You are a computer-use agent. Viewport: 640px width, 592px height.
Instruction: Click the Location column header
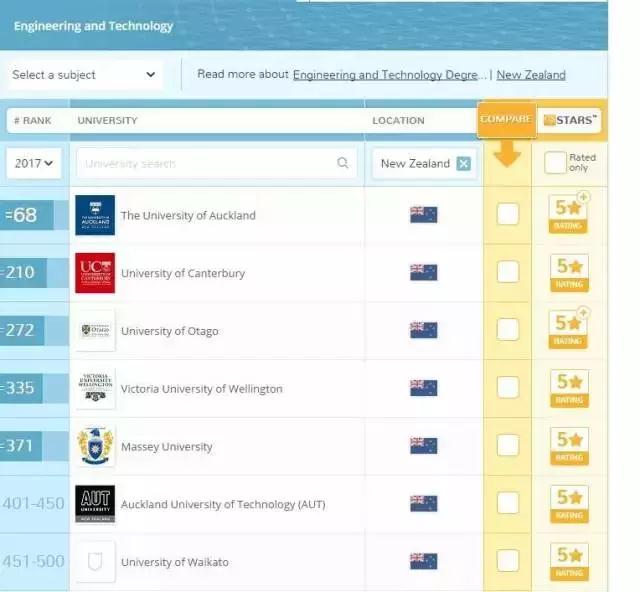pos(398,121)
